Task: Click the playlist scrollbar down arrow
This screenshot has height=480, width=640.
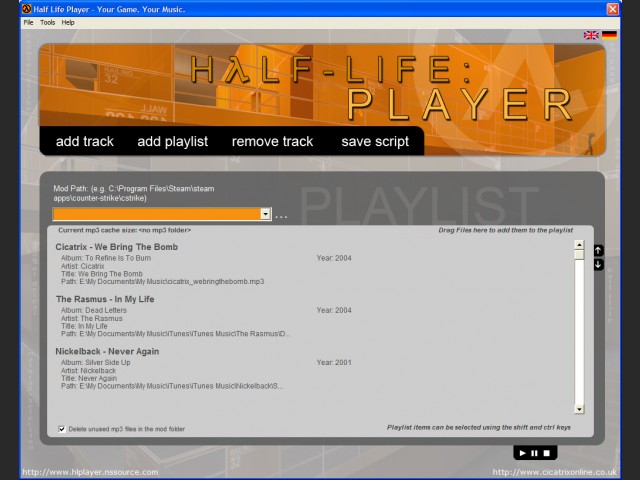Action: click(x=579, y=409)
